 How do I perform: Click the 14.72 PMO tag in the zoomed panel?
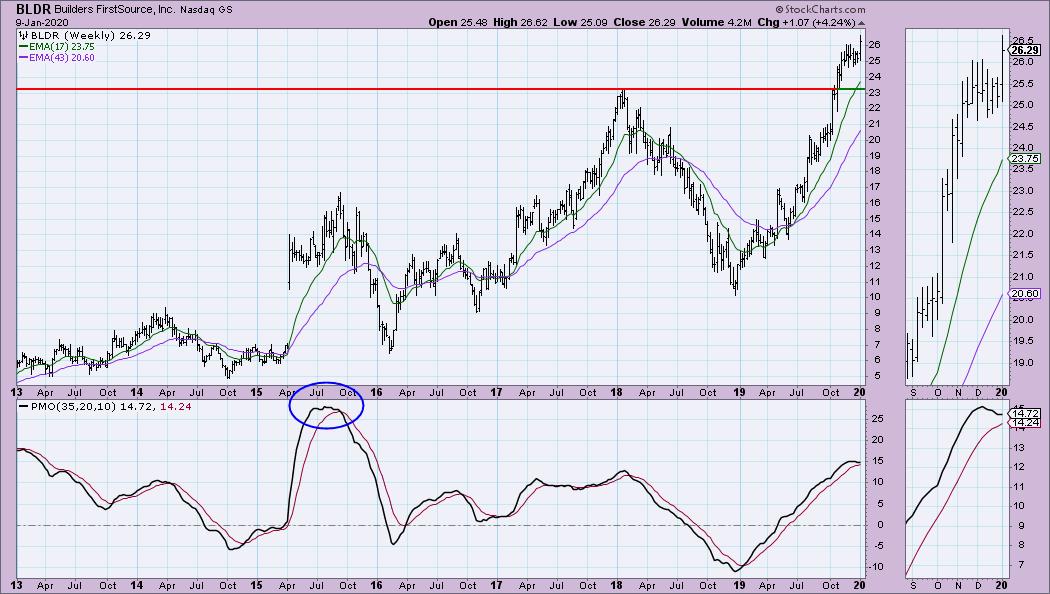(1025, 415)
